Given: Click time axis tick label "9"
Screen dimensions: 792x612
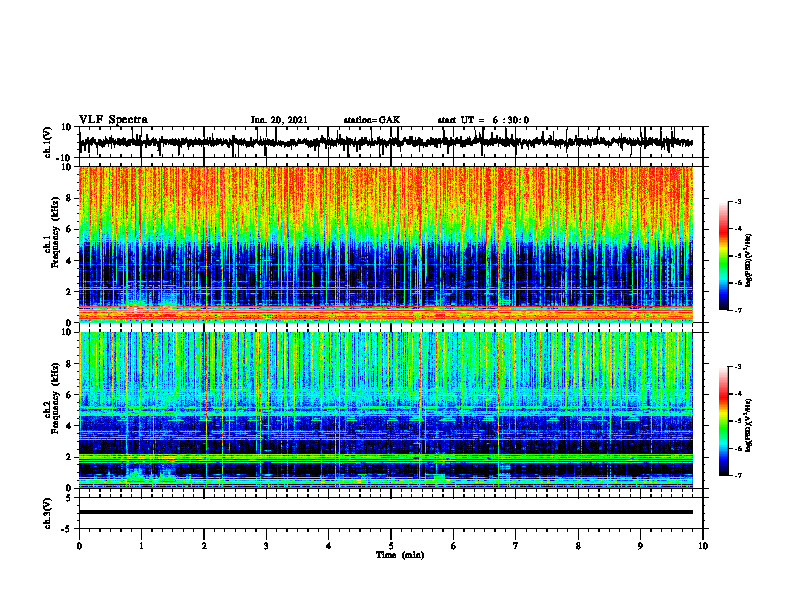Looking at the screenshot, I should tap(640, 546).
